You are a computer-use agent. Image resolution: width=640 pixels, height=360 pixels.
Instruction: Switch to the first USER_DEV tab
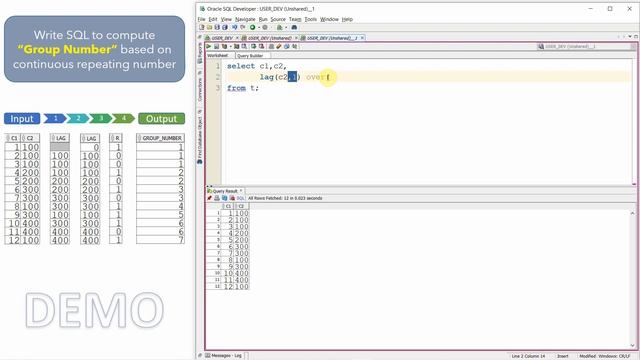[x=222, y=38]
